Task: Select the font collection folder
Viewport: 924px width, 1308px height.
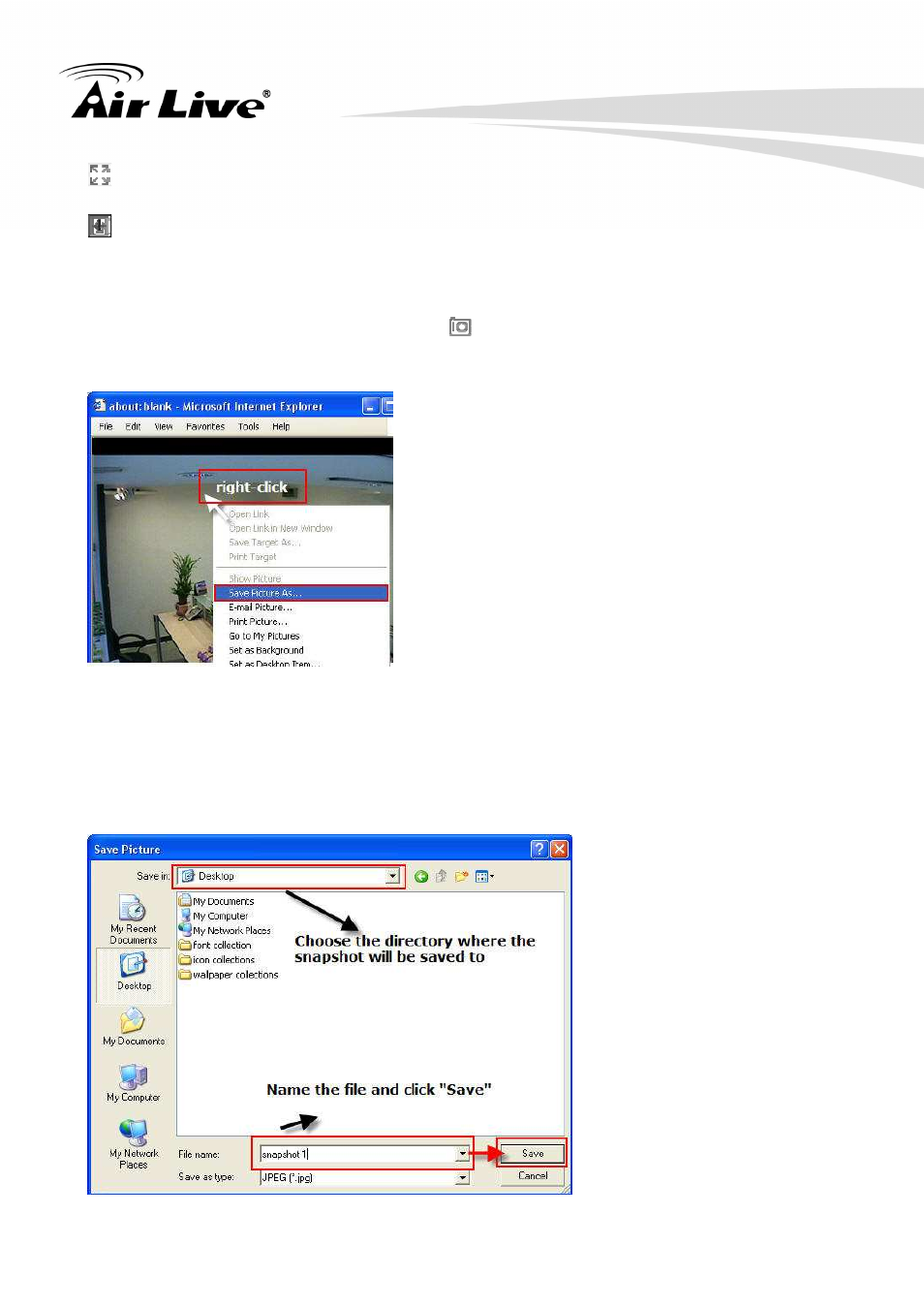Action: (215, 945)
